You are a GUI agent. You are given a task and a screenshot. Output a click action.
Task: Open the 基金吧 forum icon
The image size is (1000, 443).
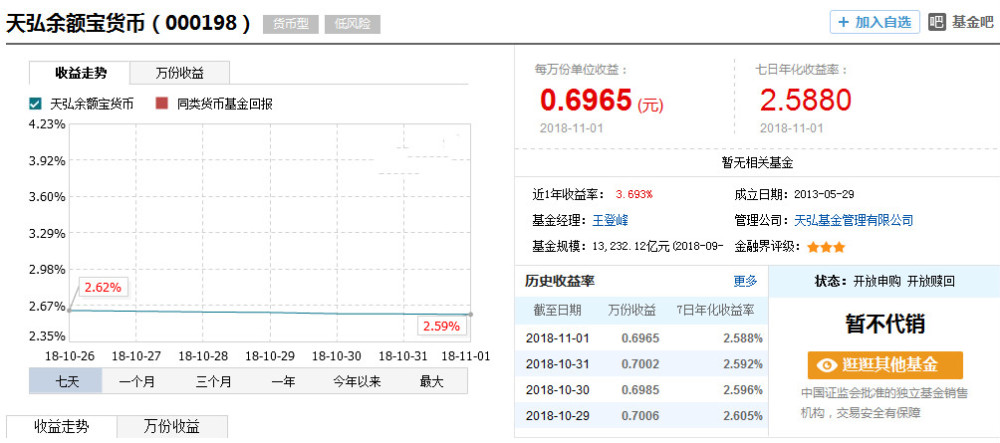tap(936, 22)
